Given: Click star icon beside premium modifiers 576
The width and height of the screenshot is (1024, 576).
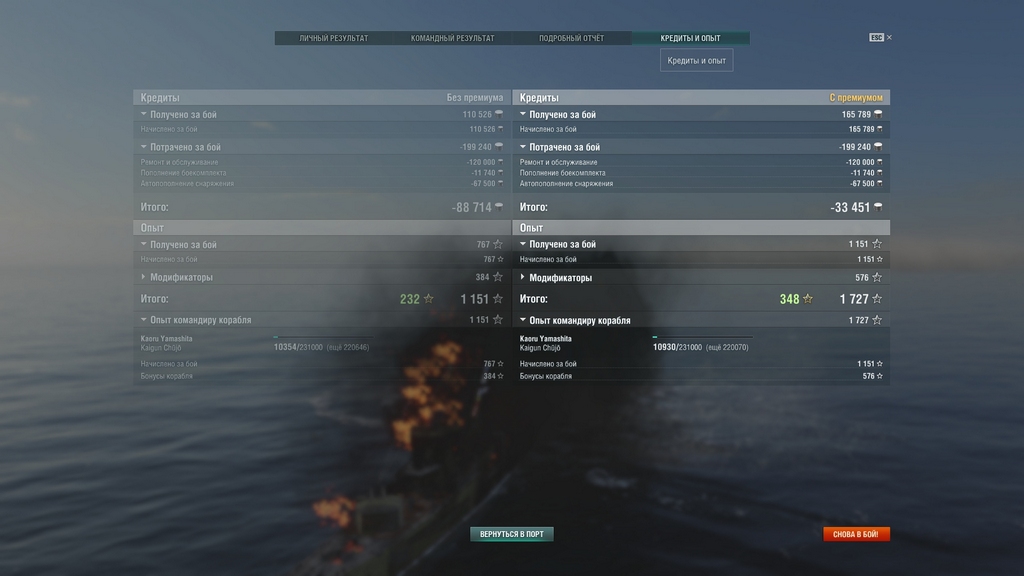Looking at the screenshot, I should (x=877, y=278).
